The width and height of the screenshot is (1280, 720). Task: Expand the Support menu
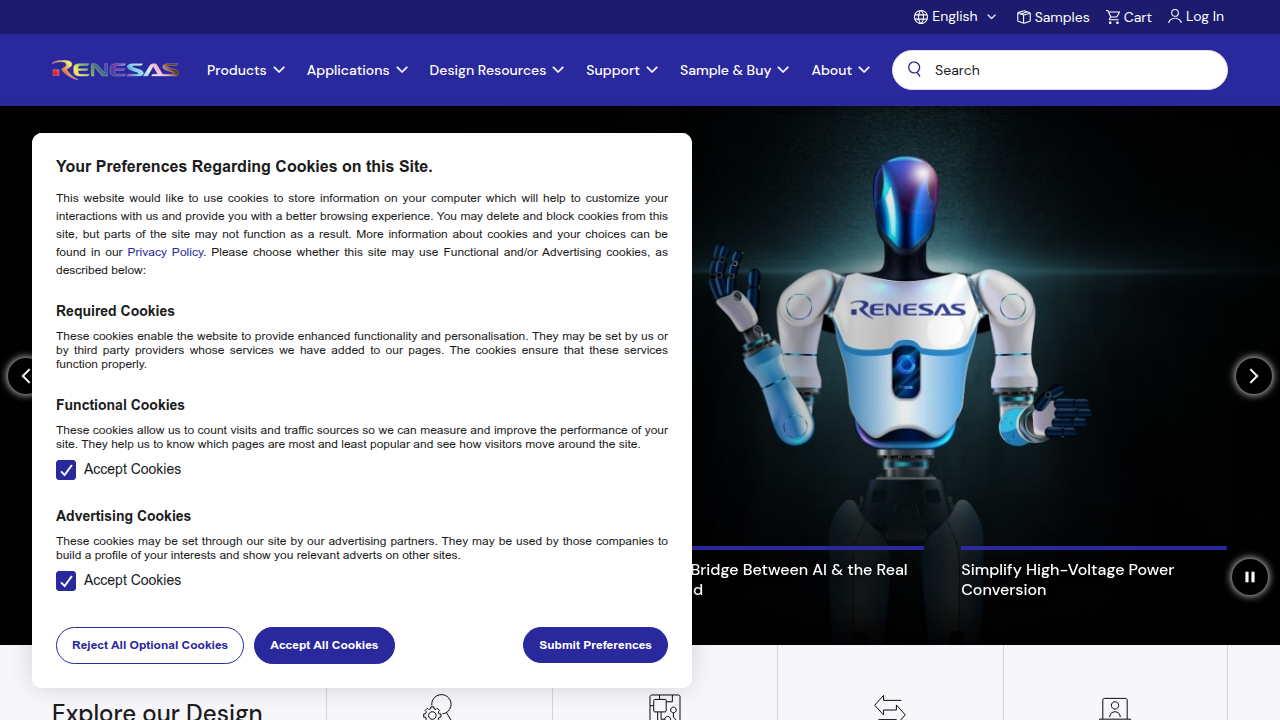[622, 70]
